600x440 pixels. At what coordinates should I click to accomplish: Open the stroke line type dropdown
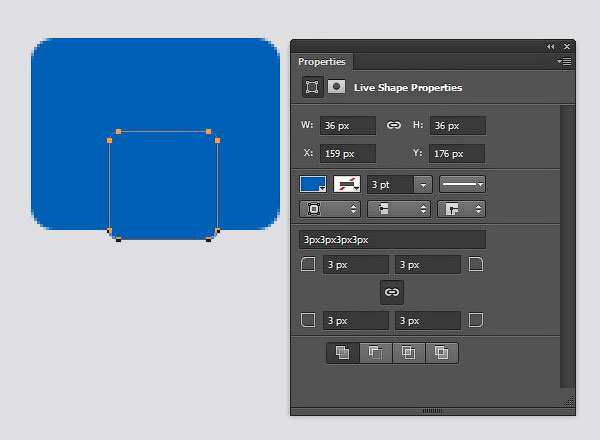coord(462,184)
